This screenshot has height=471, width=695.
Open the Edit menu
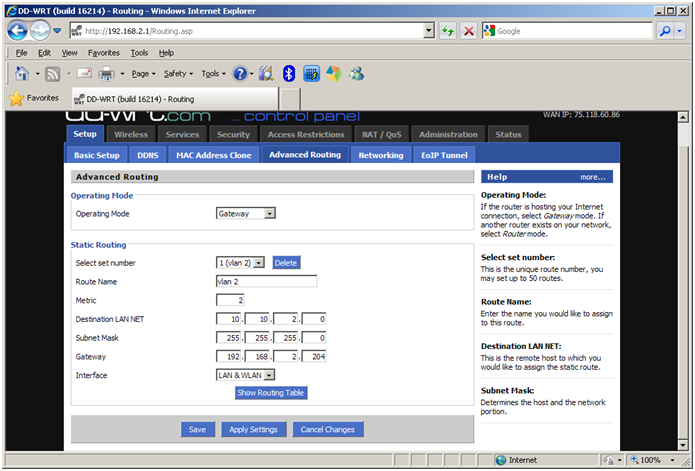coord(44,53)
